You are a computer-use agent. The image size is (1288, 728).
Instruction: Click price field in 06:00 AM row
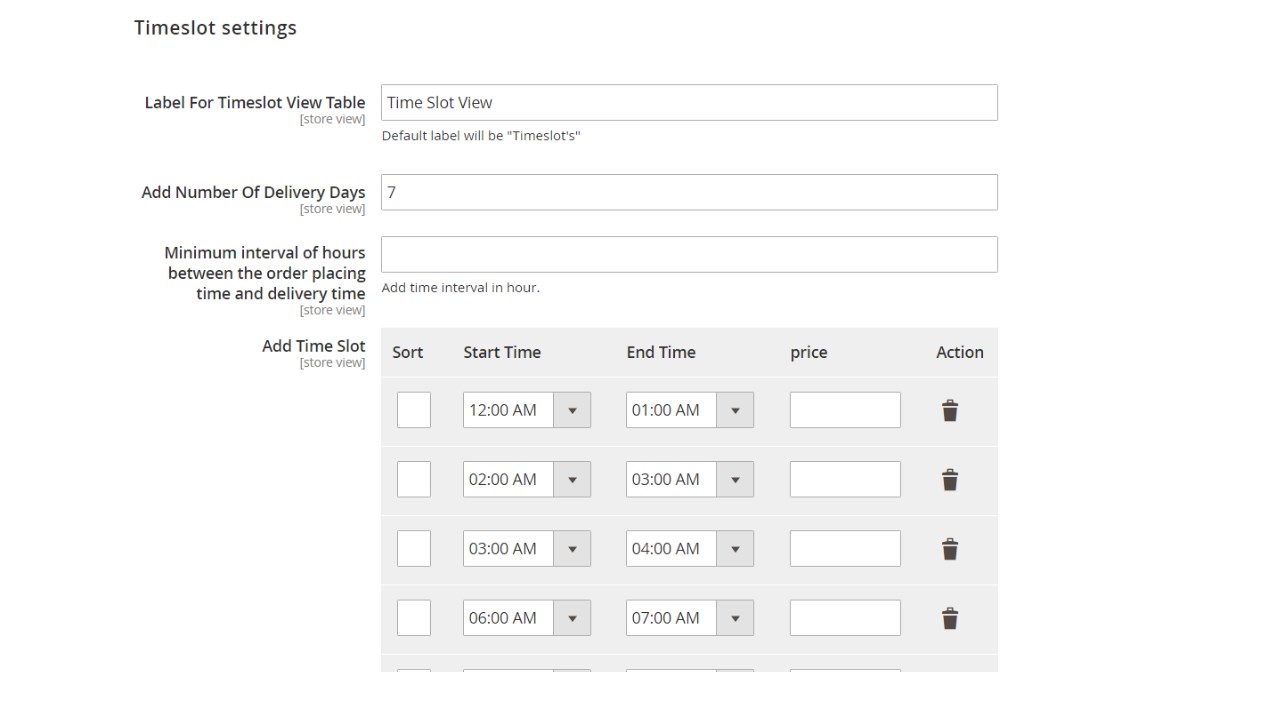(x=845, y=618)
